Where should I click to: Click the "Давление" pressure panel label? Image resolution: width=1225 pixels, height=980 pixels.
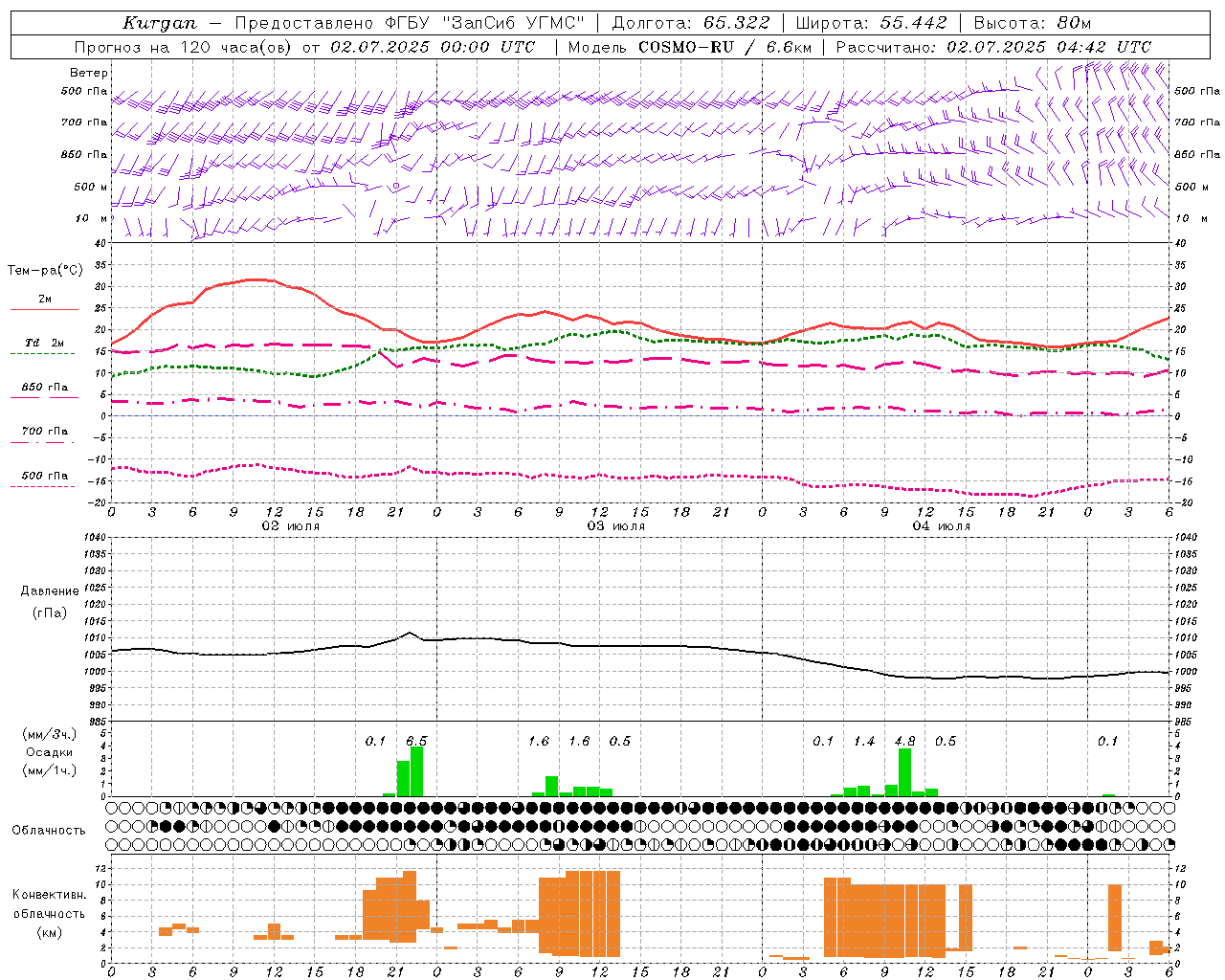pyautogui.click(x=50, y=591)
